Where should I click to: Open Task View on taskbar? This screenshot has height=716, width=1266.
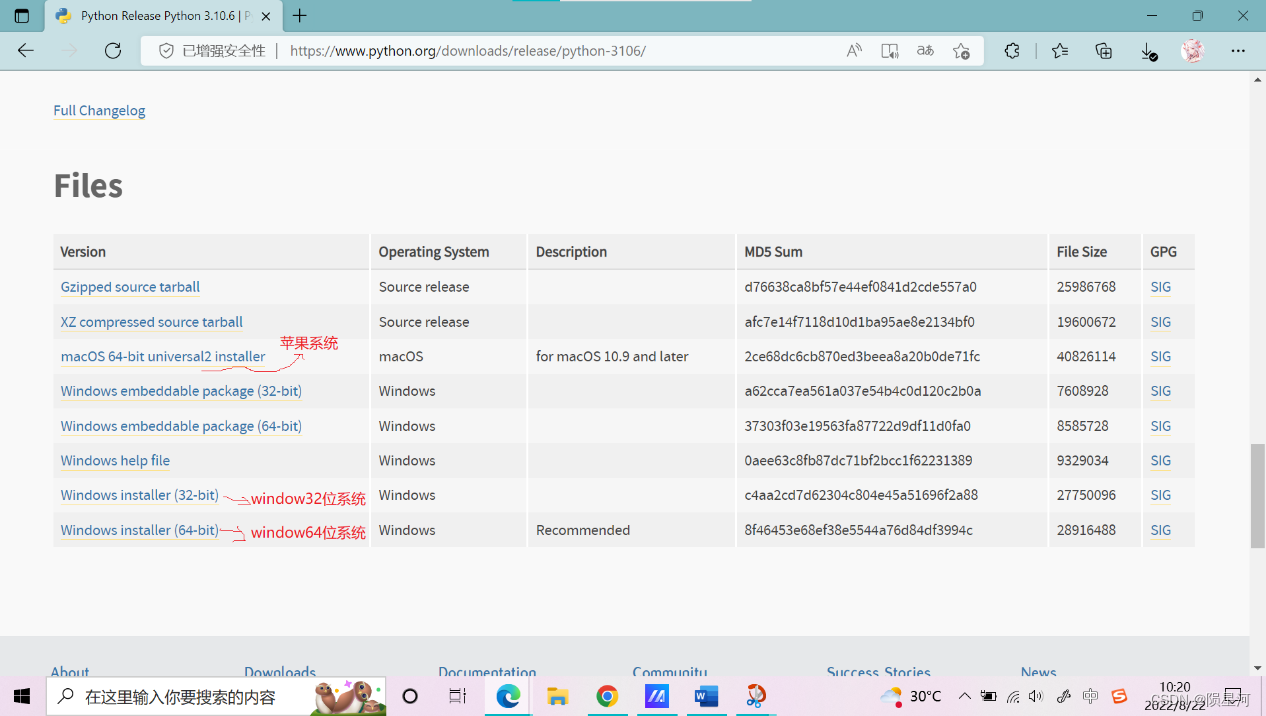pos(458,696)
